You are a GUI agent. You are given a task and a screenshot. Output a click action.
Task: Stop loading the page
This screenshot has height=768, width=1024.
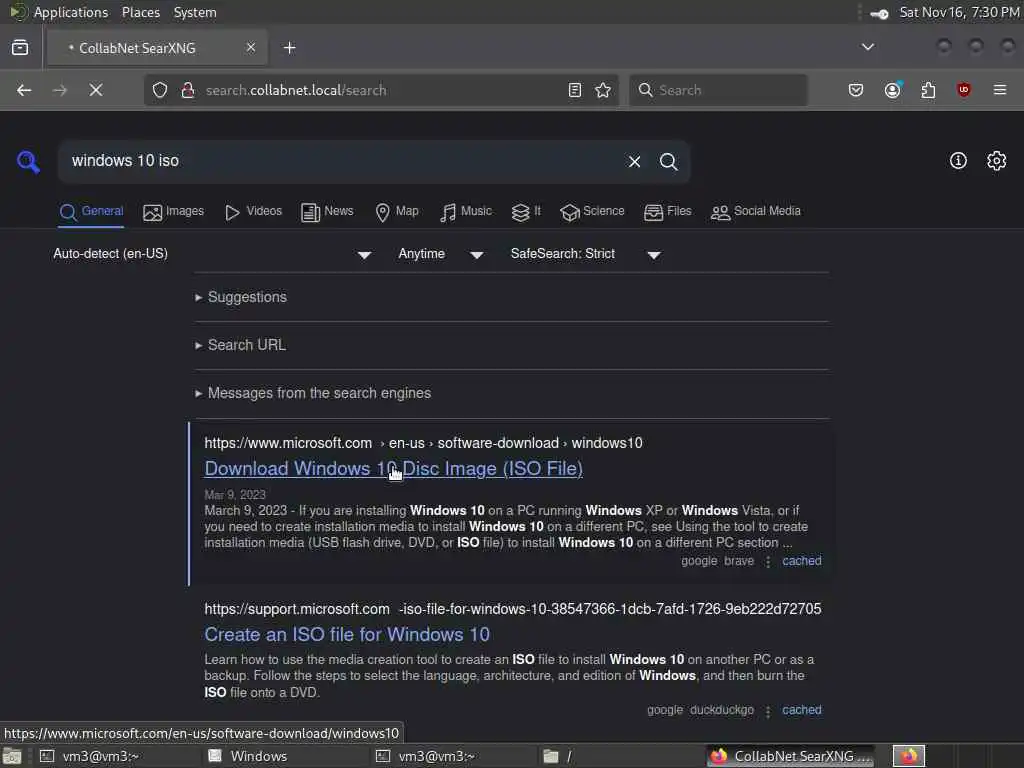[96, 90]
